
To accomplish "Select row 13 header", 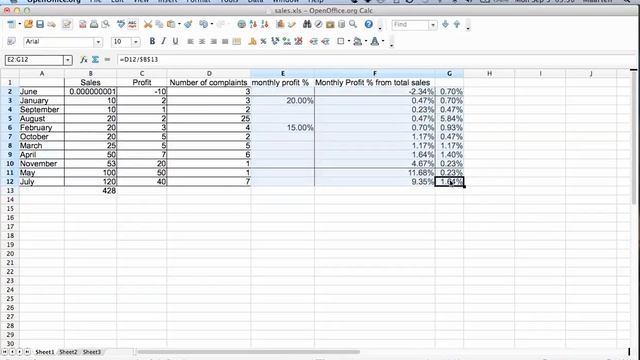I will click(x=10, y=191).
